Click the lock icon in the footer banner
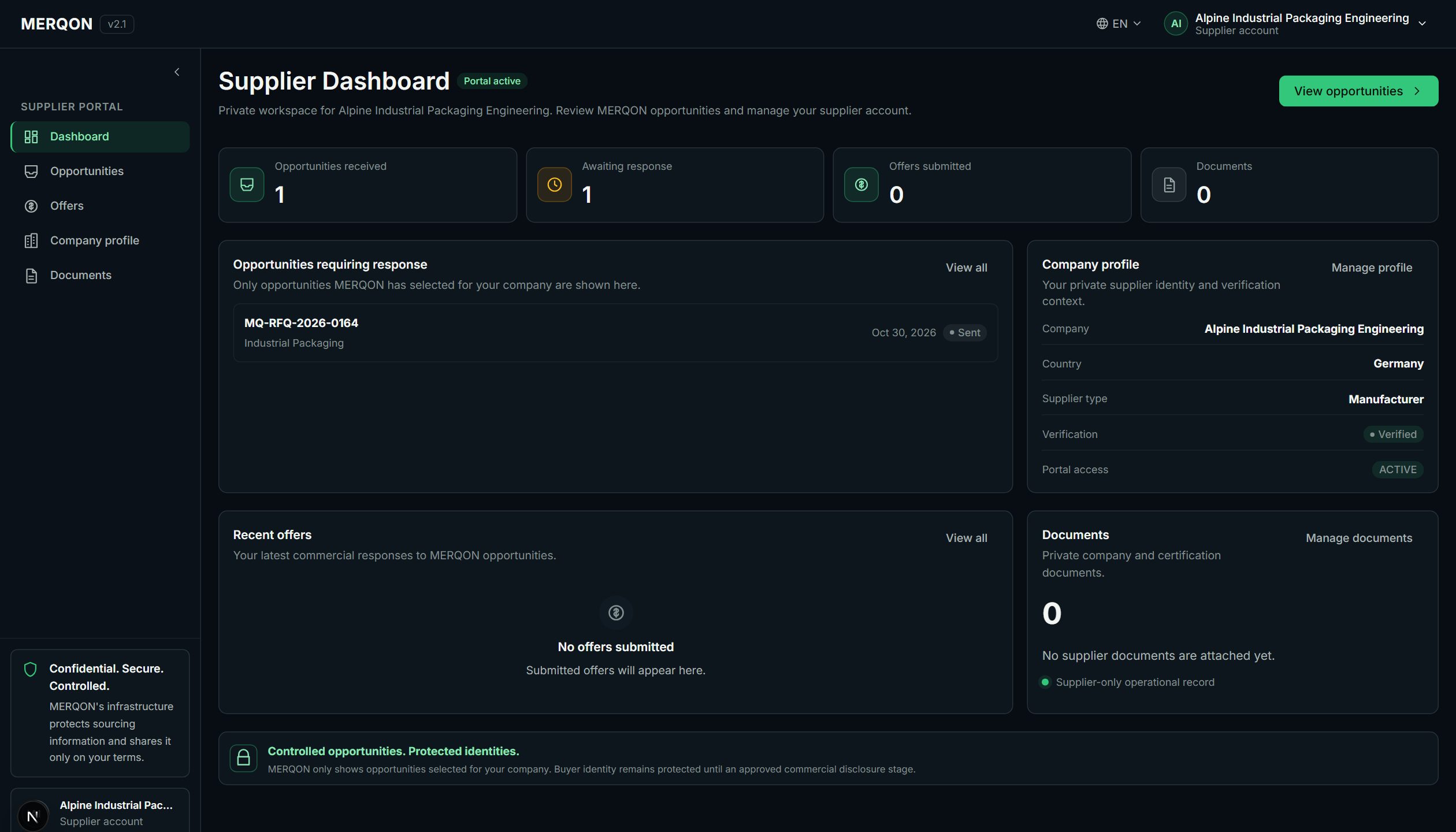 (x=243, y=758)
